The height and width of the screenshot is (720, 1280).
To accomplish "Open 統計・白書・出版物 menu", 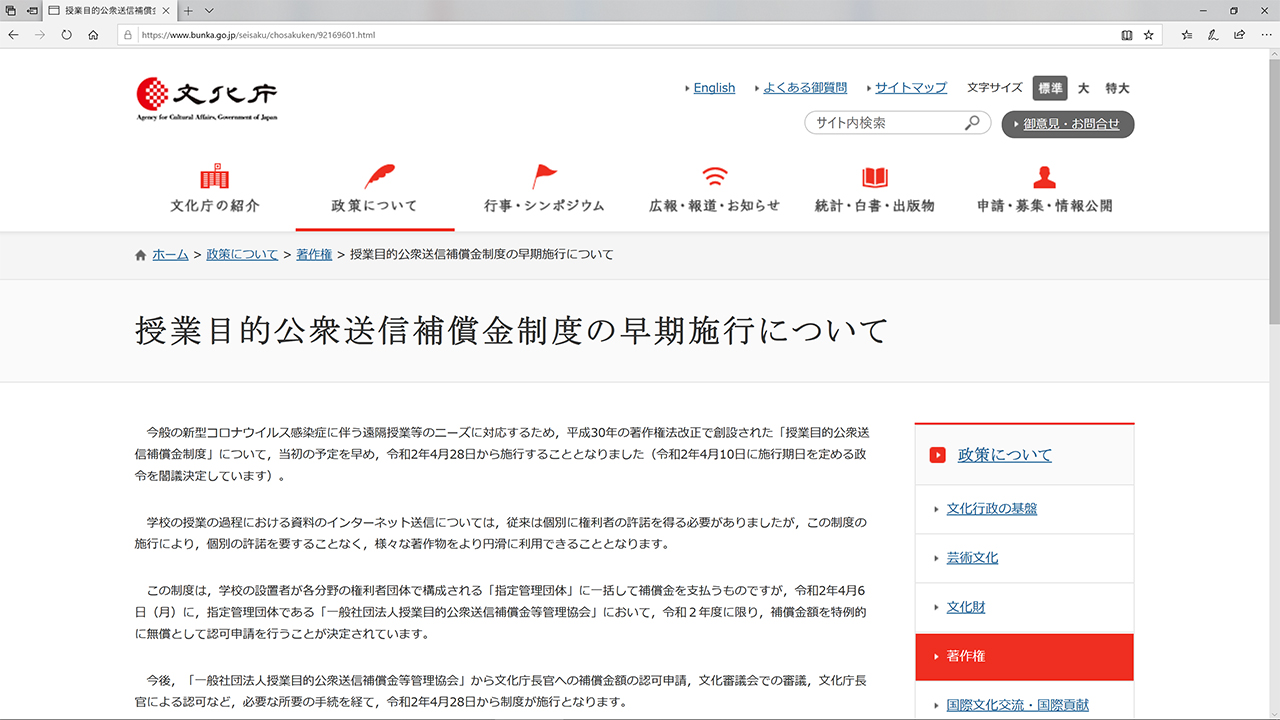I will [875, 190].
